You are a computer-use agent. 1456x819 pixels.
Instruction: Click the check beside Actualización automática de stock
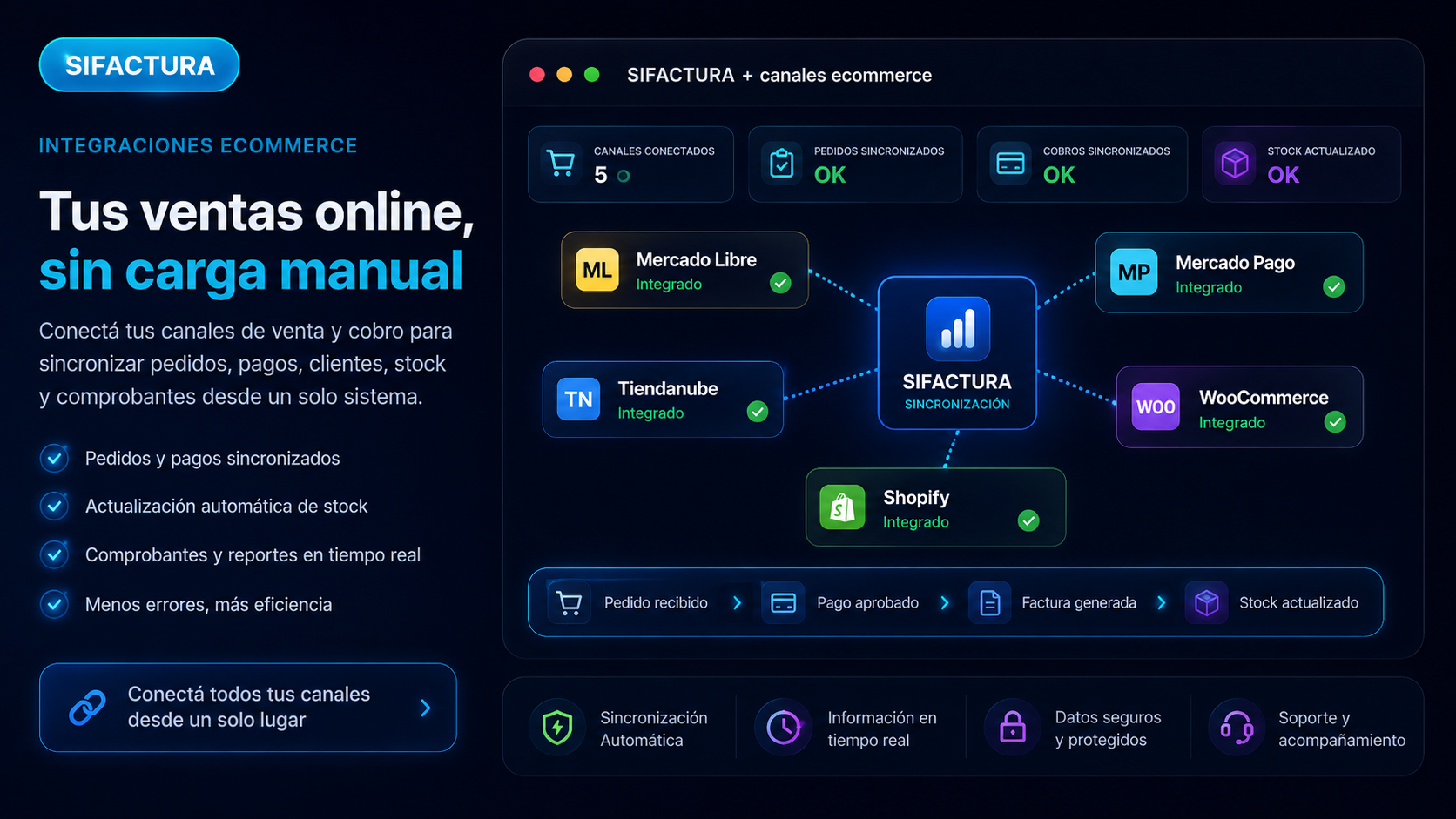pyautogui.click(x=54, y=506)
